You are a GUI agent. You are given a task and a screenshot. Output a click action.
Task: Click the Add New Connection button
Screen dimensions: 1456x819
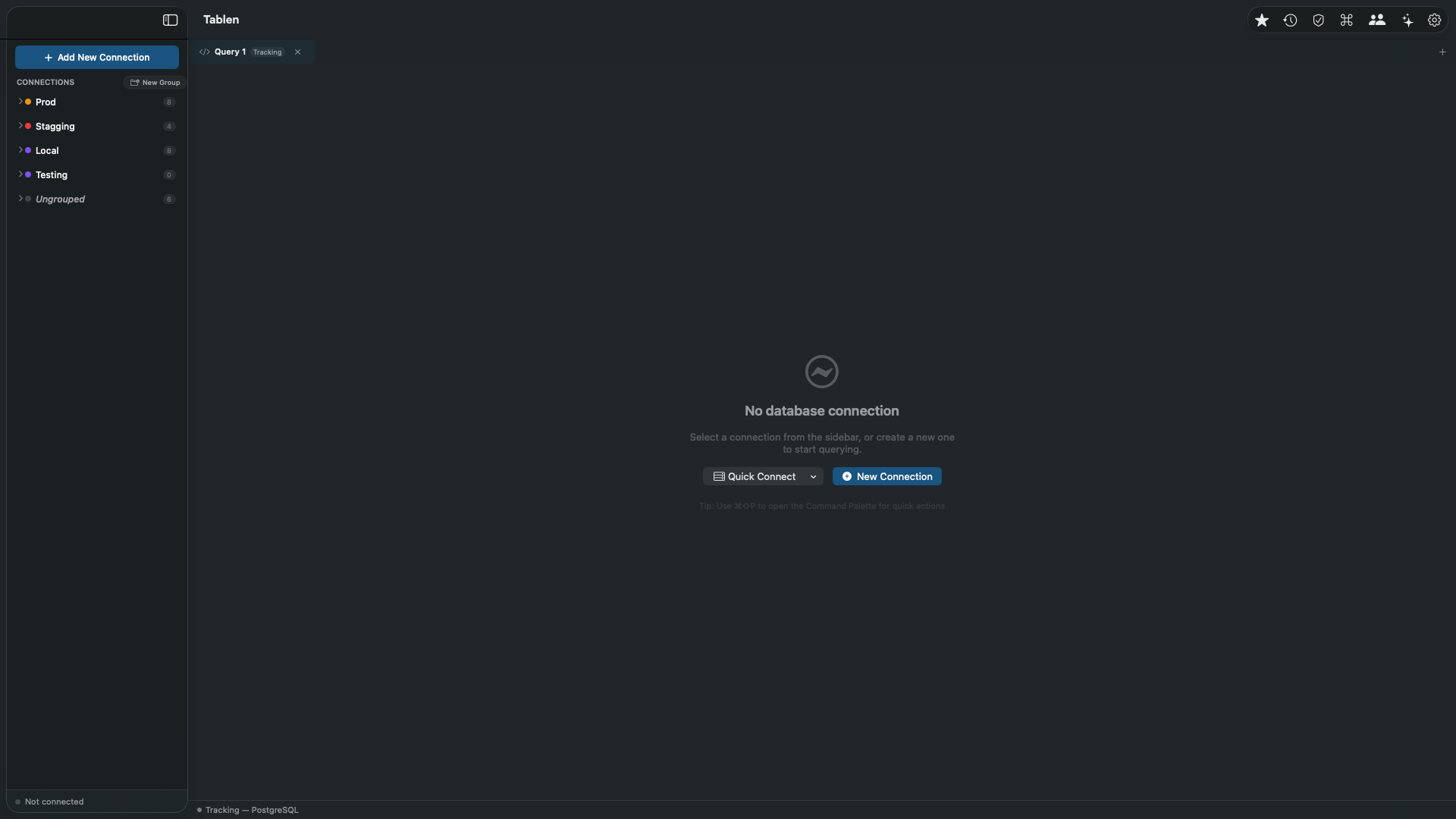(97, 58)
